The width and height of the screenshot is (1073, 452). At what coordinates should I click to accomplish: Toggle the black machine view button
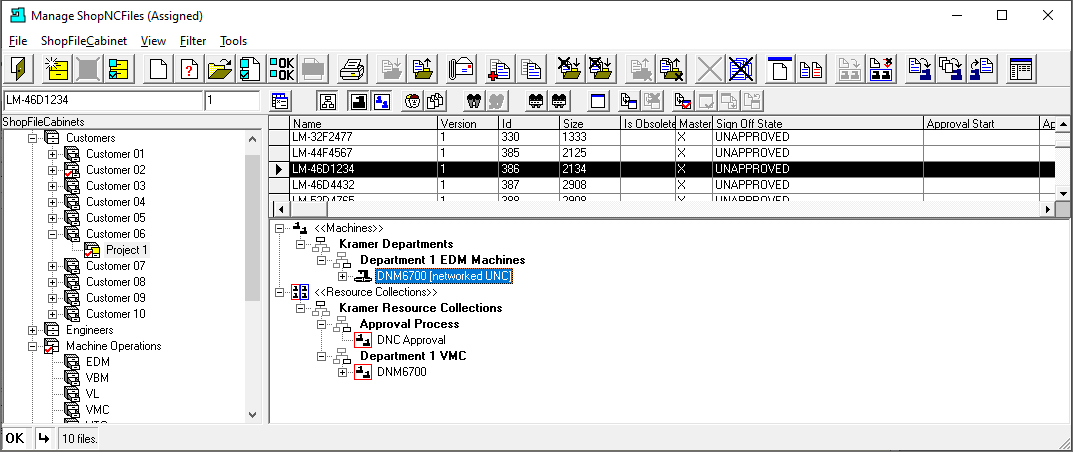[359, 101]
